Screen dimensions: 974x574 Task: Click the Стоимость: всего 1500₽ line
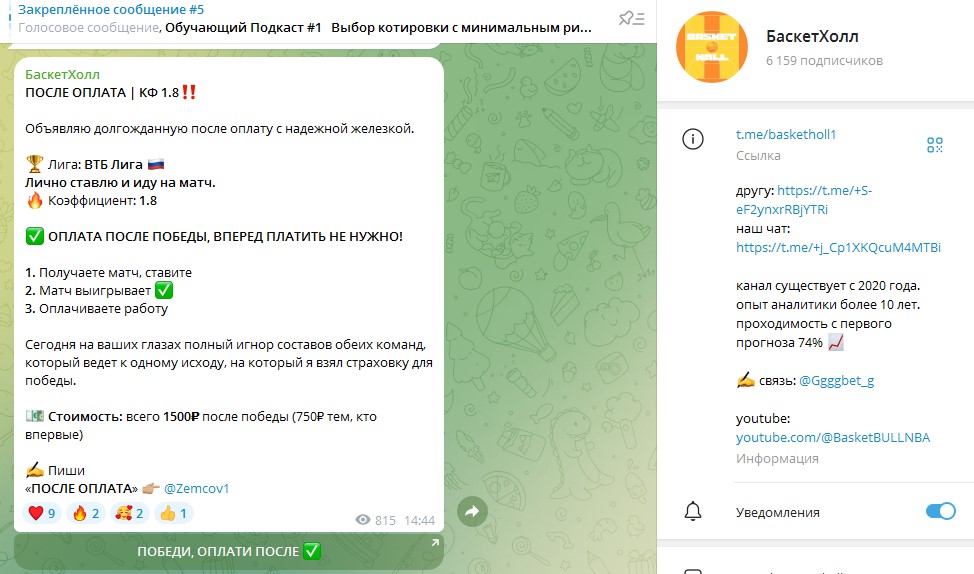201,417
